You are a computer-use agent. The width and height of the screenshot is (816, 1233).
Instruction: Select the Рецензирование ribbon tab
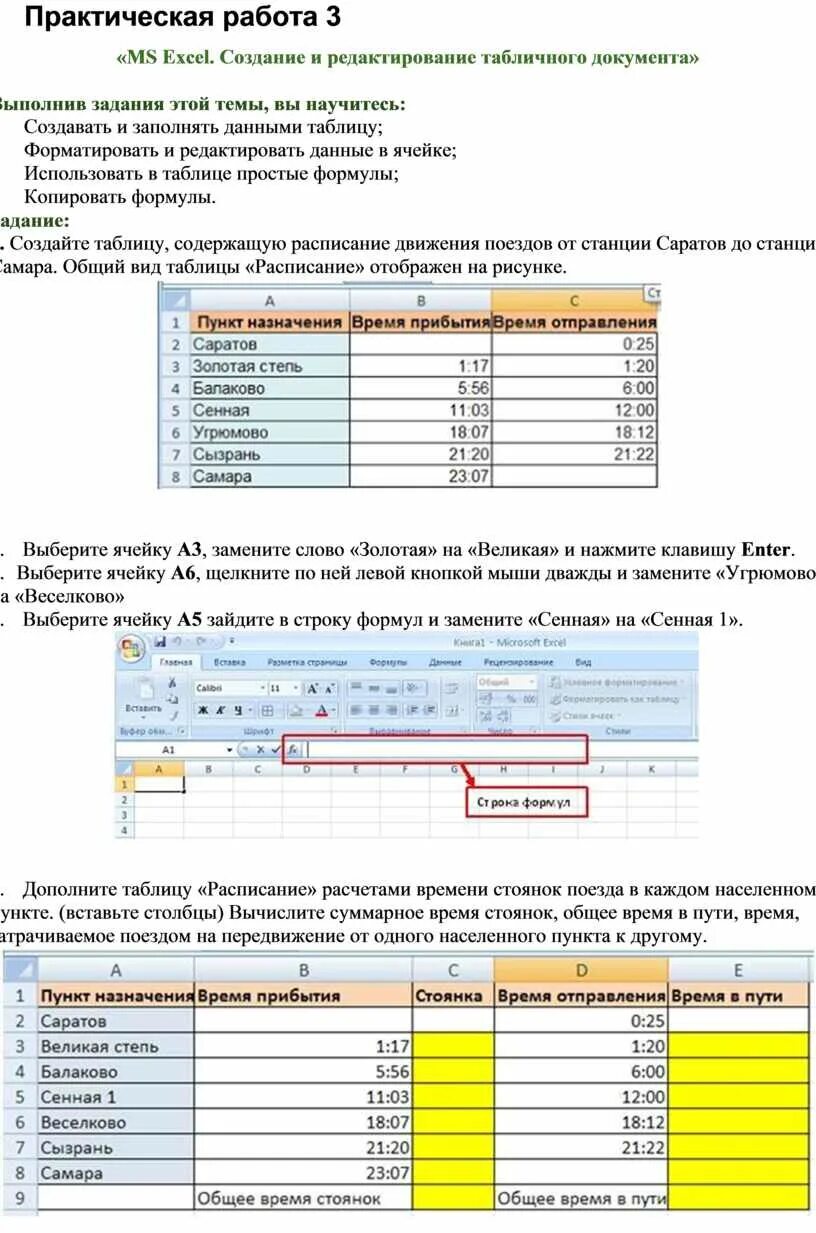[518, 662]
